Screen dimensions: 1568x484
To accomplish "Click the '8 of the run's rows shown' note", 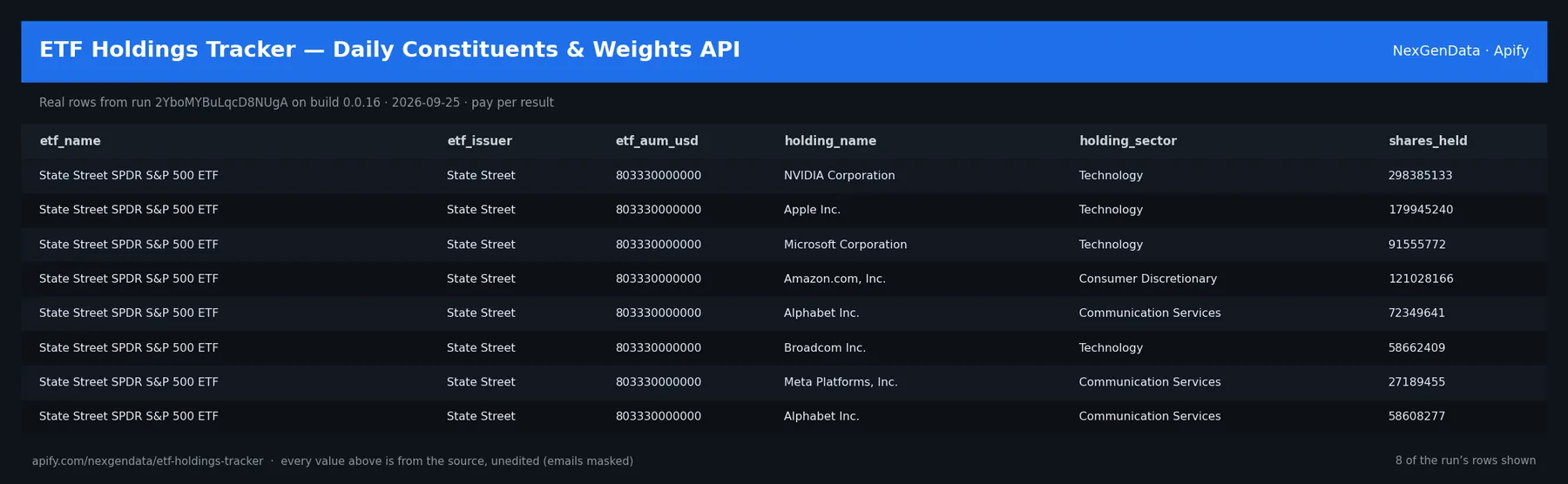I will click(x=1465, y=460).
